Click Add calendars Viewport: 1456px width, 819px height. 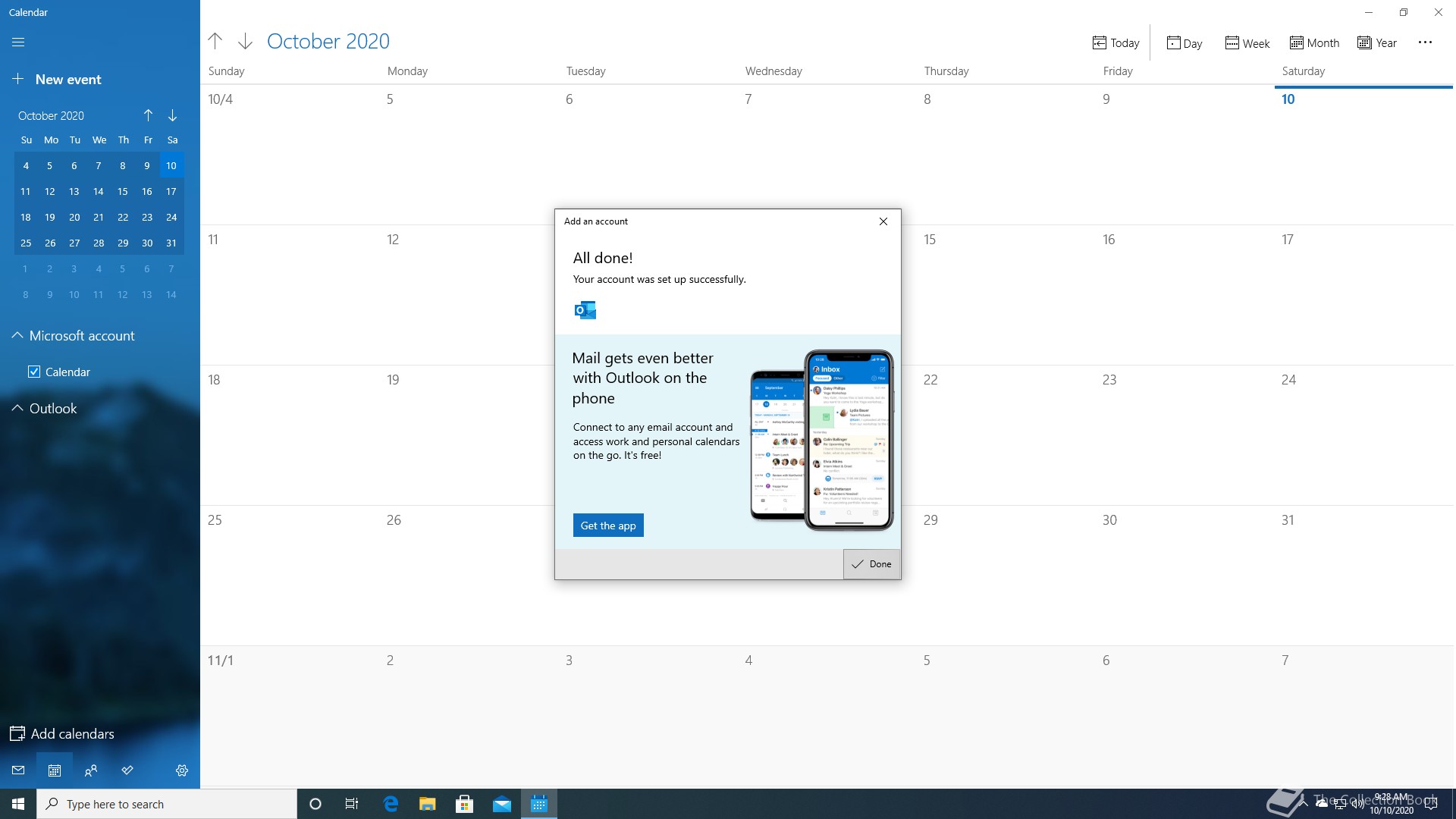(x=62, y=734)
